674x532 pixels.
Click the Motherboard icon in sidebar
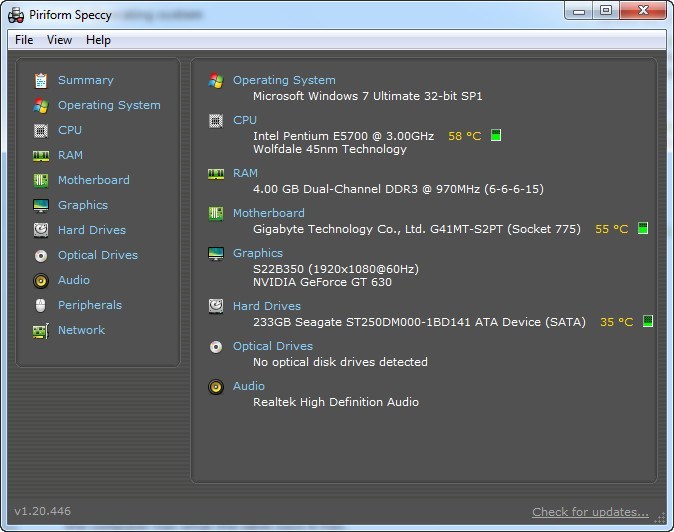[41, 180]
